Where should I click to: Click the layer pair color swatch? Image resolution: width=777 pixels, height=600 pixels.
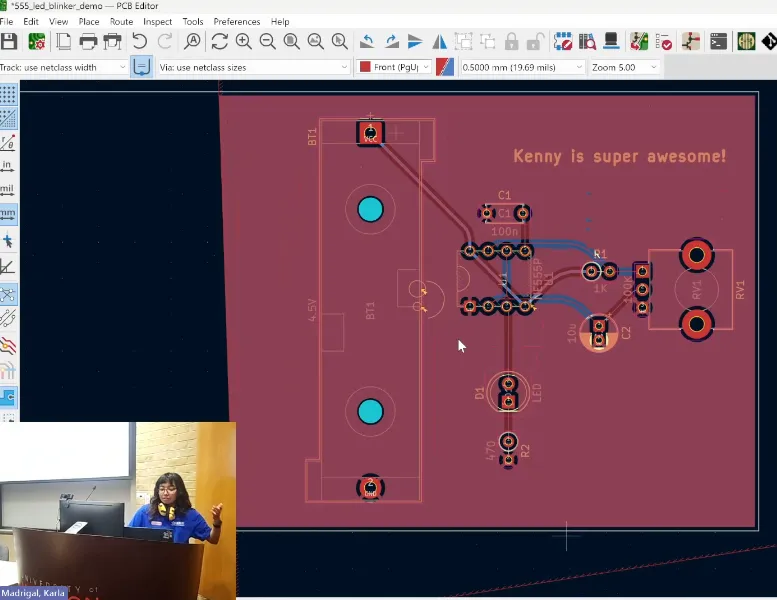(x=445, y=67)
